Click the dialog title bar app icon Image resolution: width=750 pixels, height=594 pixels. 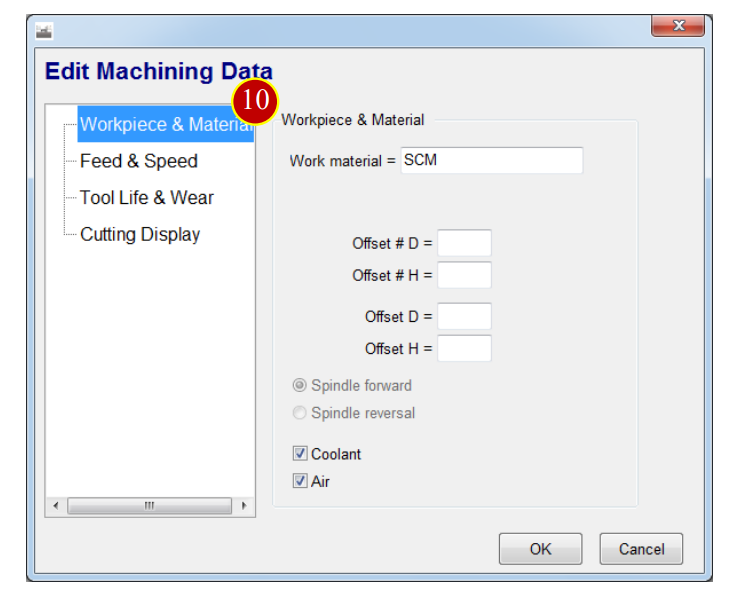(x=44, y=32)
